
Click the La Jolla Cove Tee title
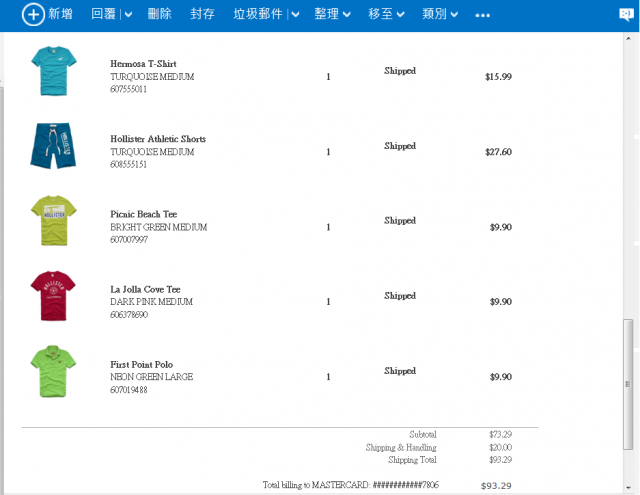pos(145,289)
